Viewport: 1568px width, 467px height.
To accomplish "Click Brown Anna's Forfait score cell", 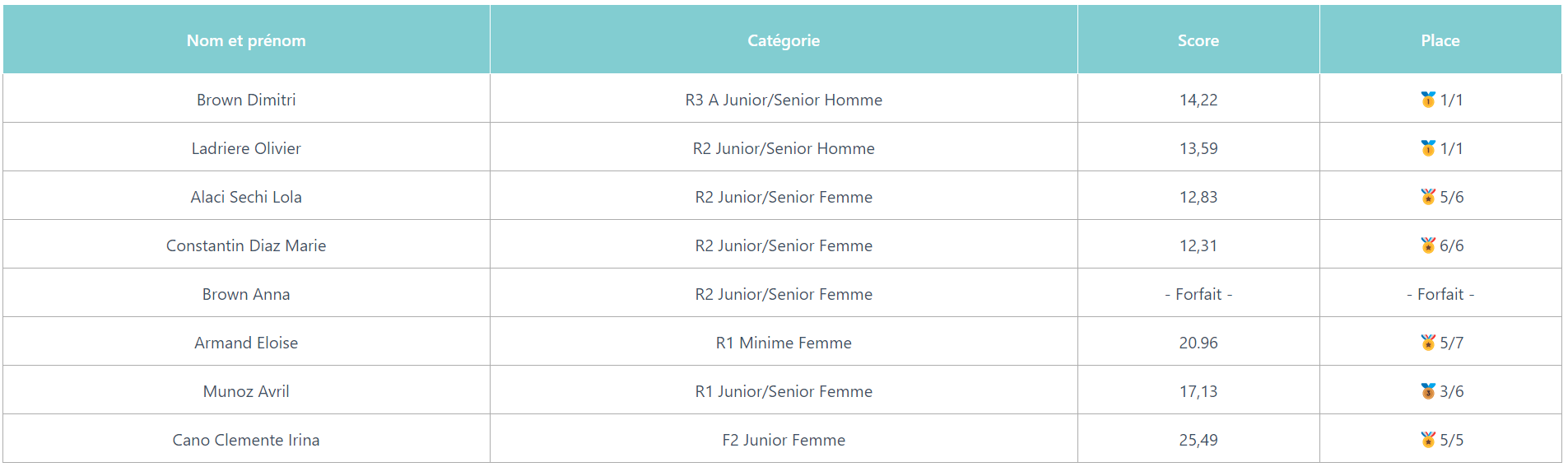I will coord(1198,293).
